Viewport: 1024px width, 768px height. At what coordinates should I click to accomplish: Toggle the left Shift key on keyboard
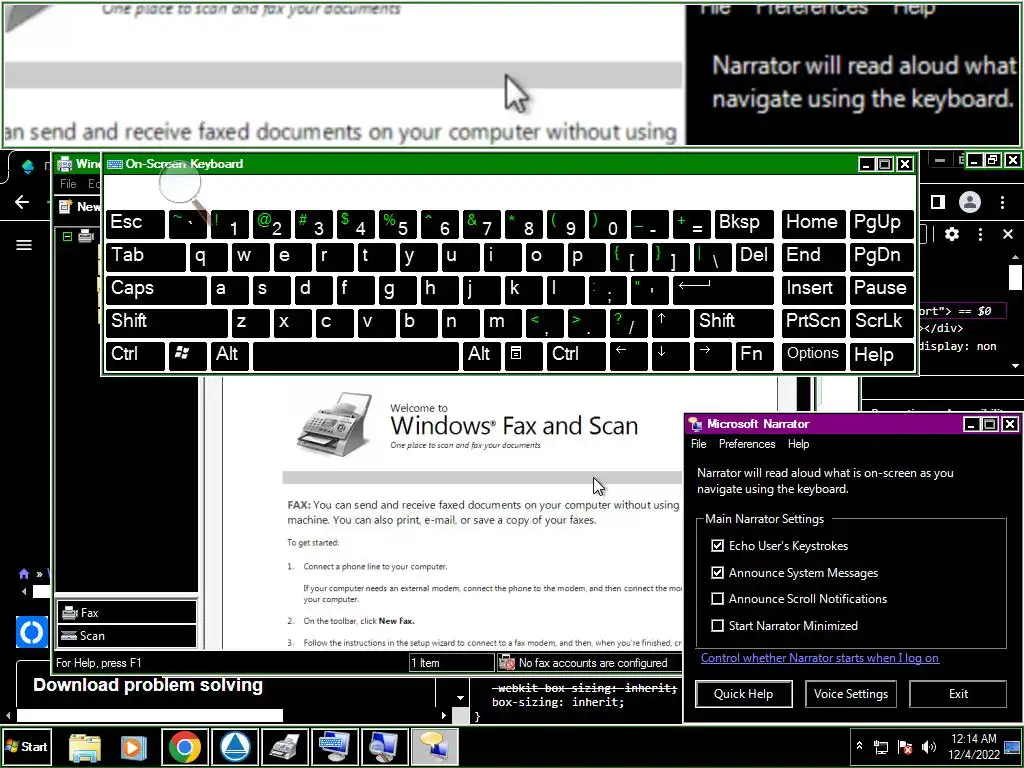(167, 322)
